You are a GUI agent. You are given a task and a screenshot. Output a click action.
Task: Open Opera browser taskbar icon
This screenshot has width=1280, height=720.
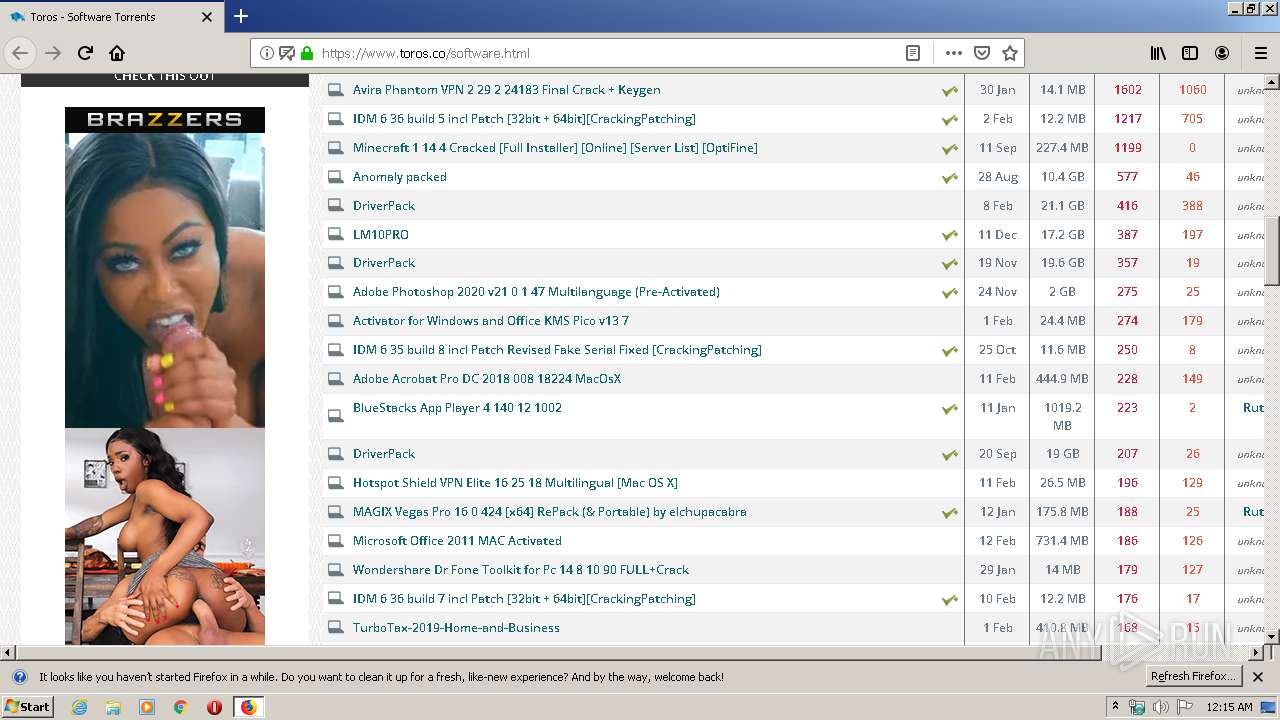pyautogui.click(x=214, y=707)
